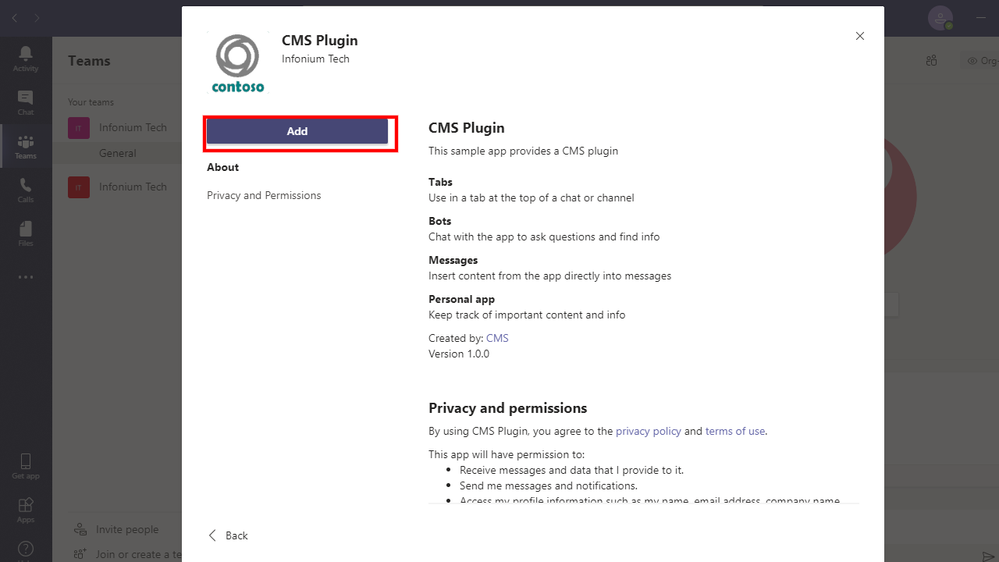
Task: Click the send arrow icon in background
Action: click(989, 556)
